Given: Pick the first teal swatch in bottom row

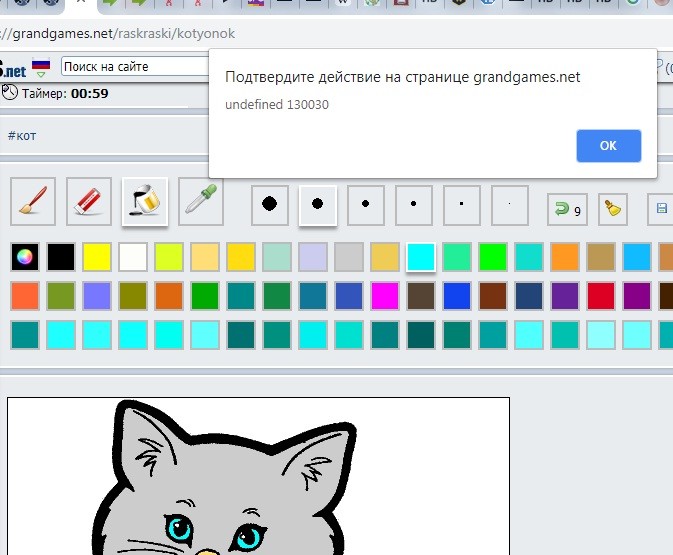Looking at the screenshot, I should tap(25, 334).
